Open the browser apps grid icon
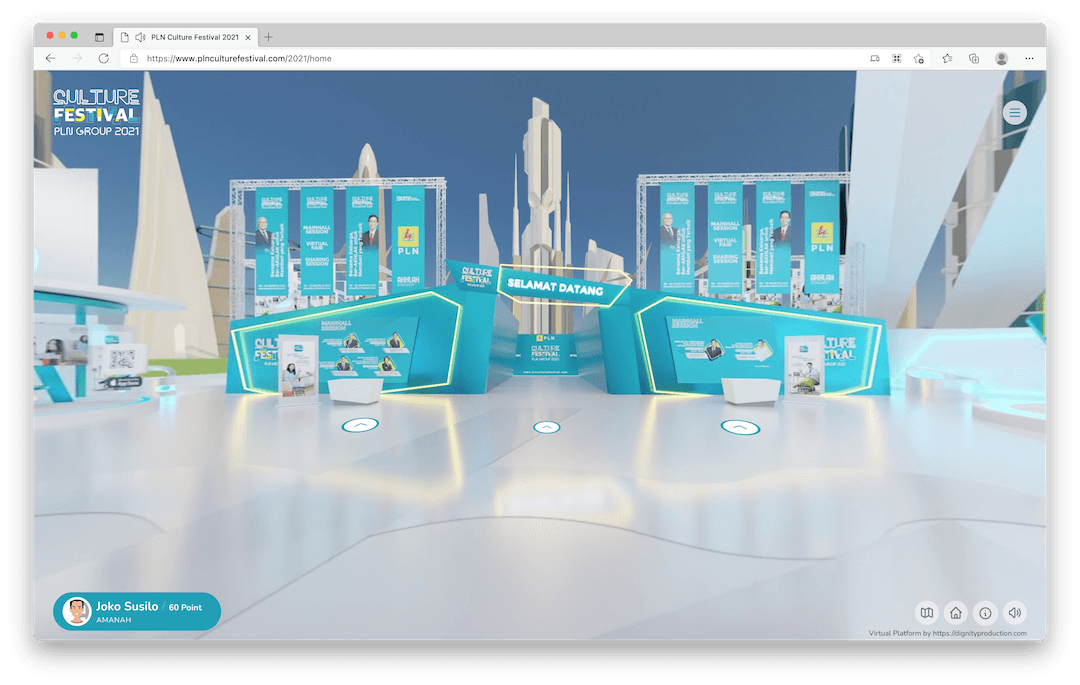 pyautogui.click(x=897, y=59)
